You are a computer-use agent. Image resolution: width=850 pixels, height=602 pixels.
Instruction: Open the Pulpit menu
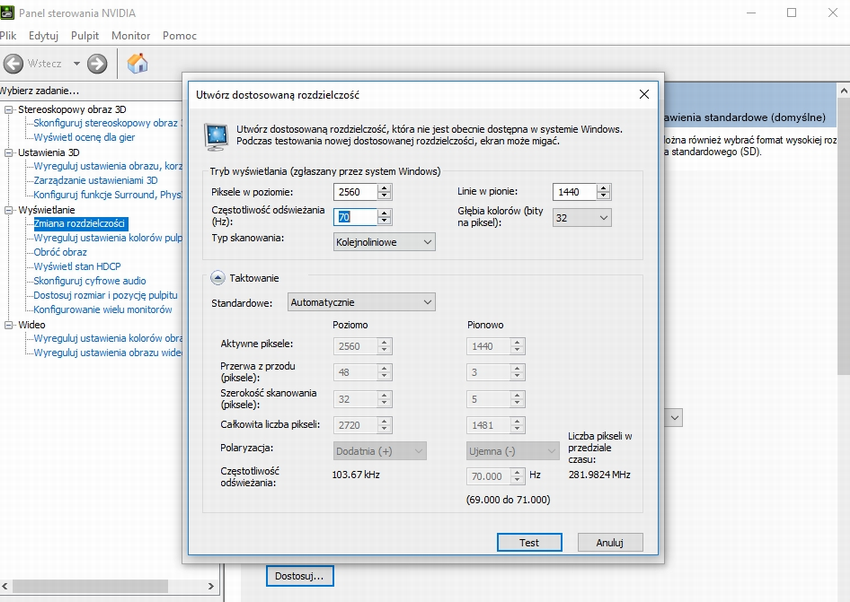[85, 36]
